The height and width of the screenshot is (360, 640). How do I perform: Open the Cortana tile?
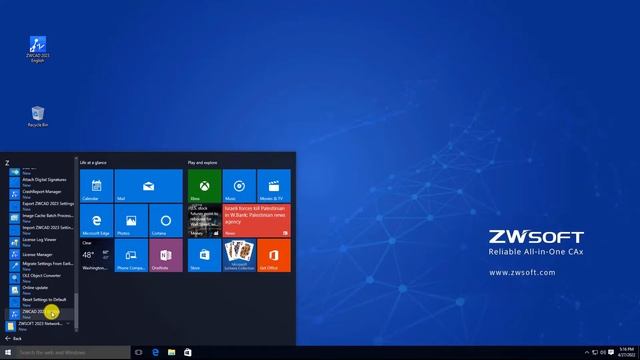point(166,220)
